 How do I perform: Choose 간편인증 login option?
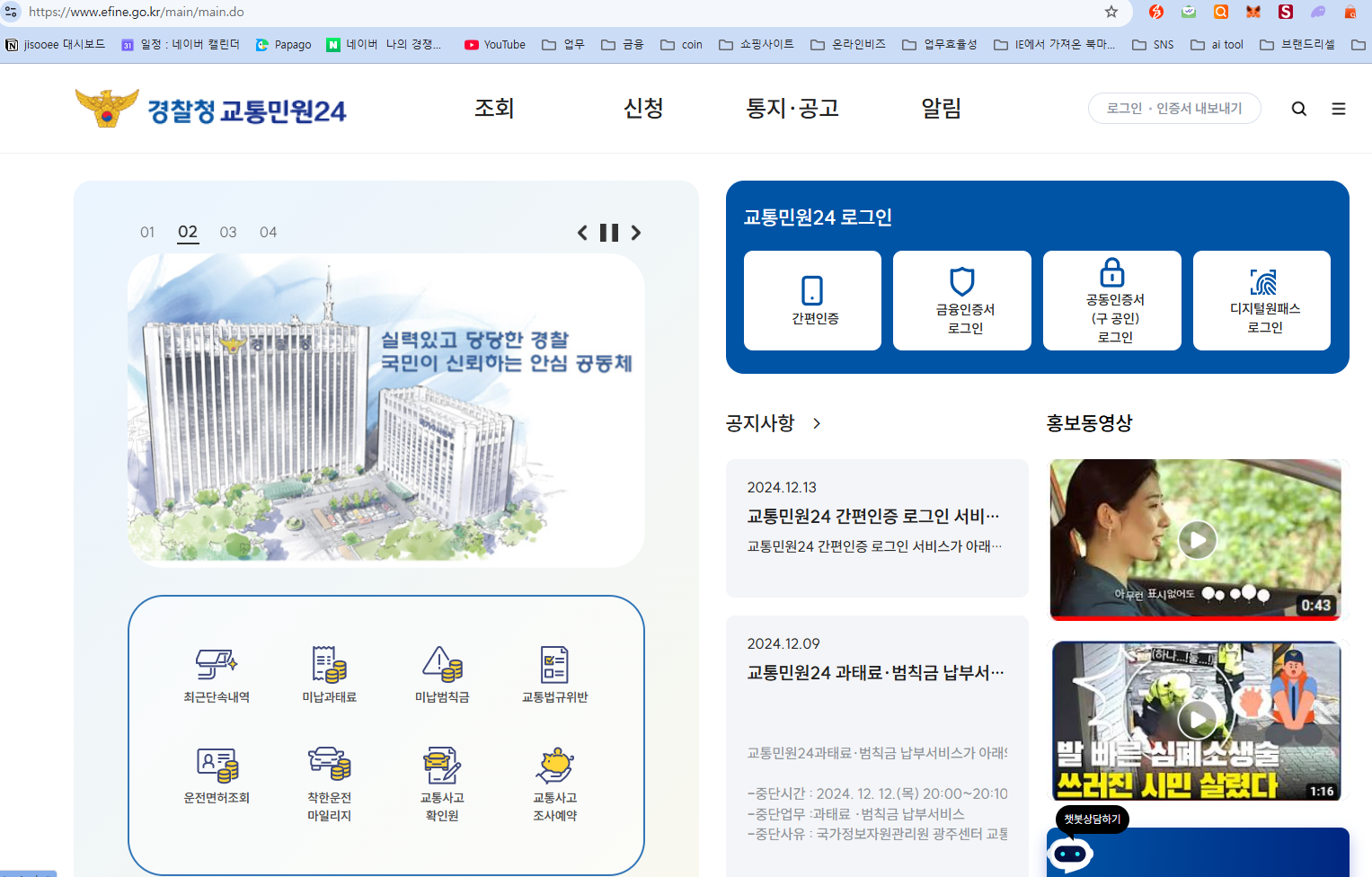pyautogui.click(x=812, y=300)
